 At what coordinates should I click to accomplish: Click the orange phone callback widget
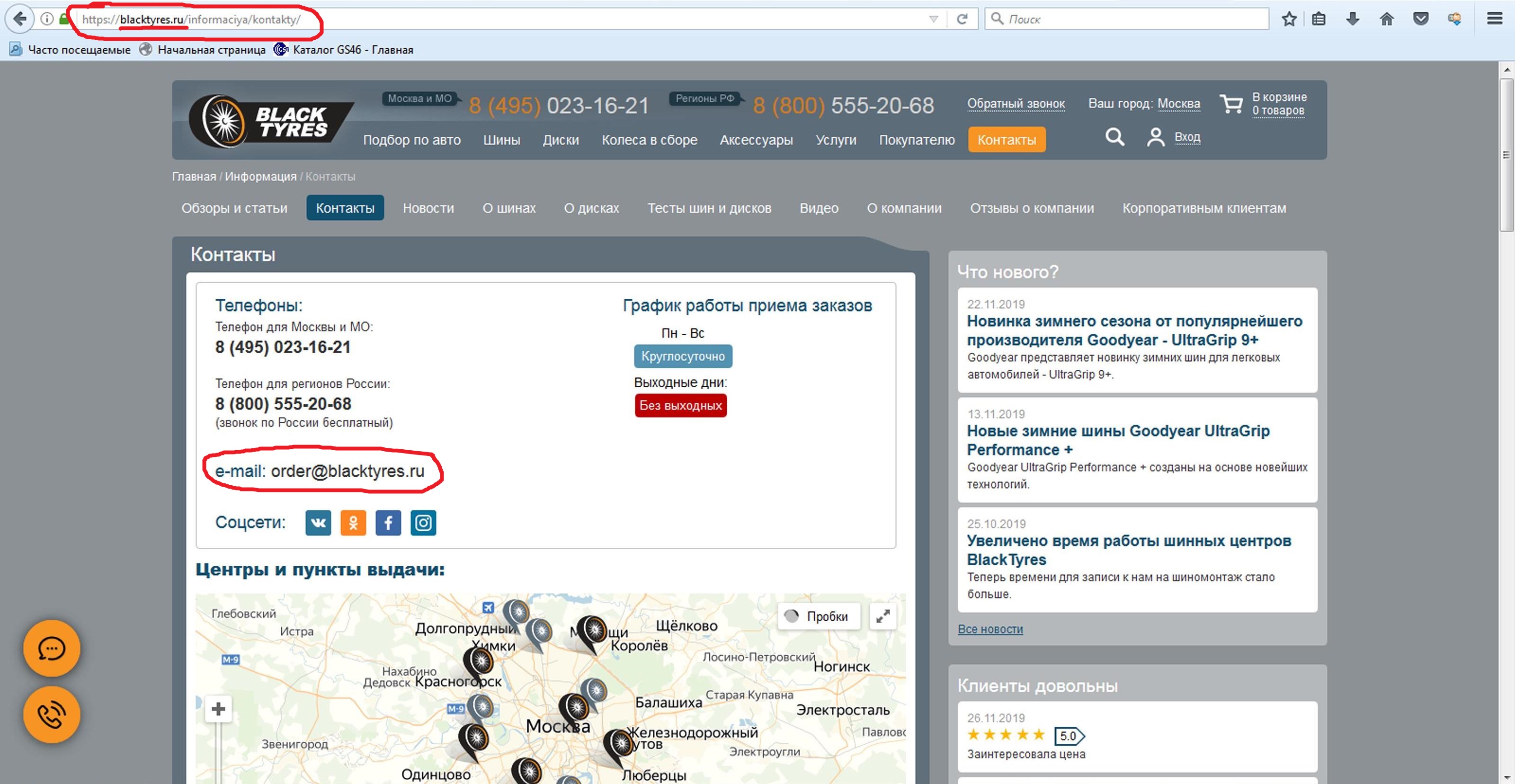(x=52, y=714)
